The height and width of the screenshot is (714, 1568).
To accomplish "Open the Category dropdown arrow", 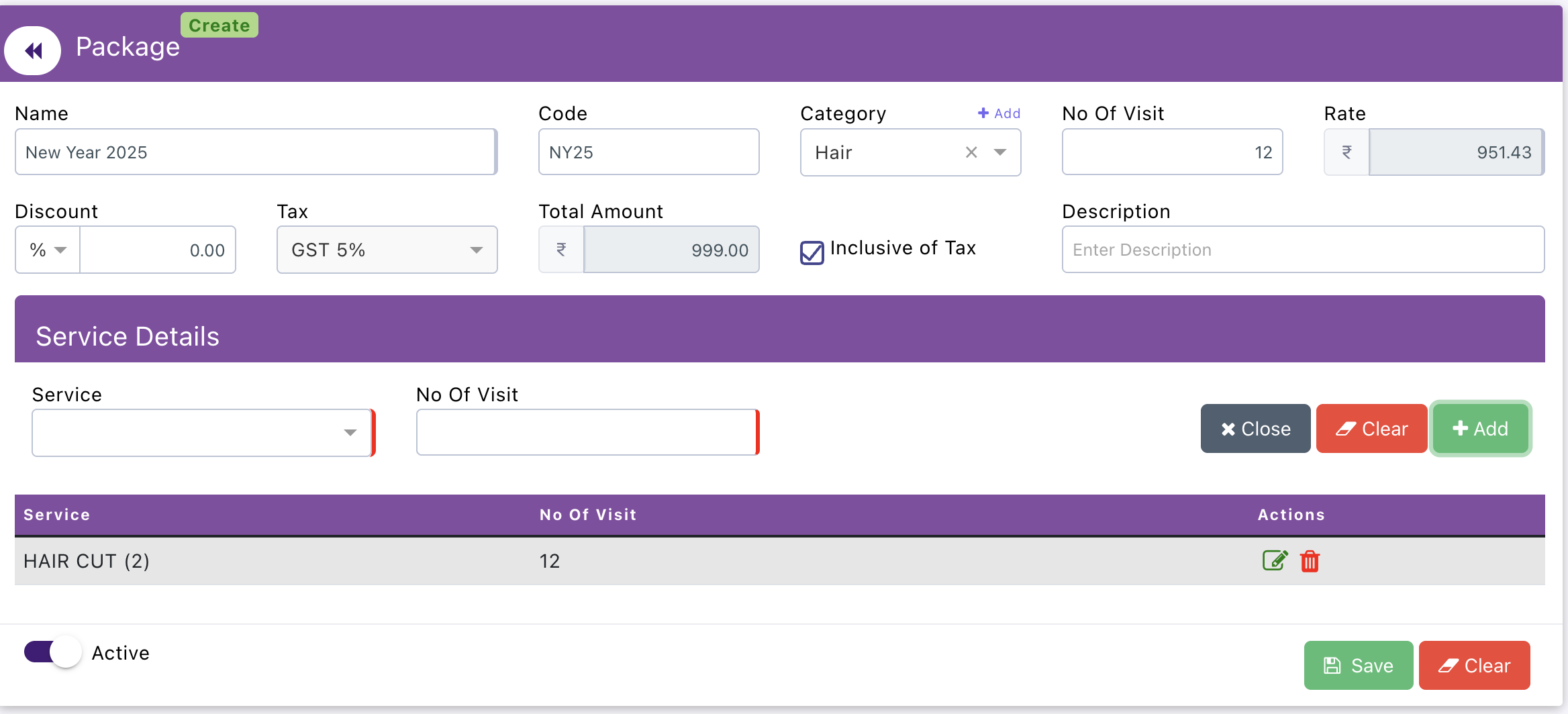I will point(1000,152).
